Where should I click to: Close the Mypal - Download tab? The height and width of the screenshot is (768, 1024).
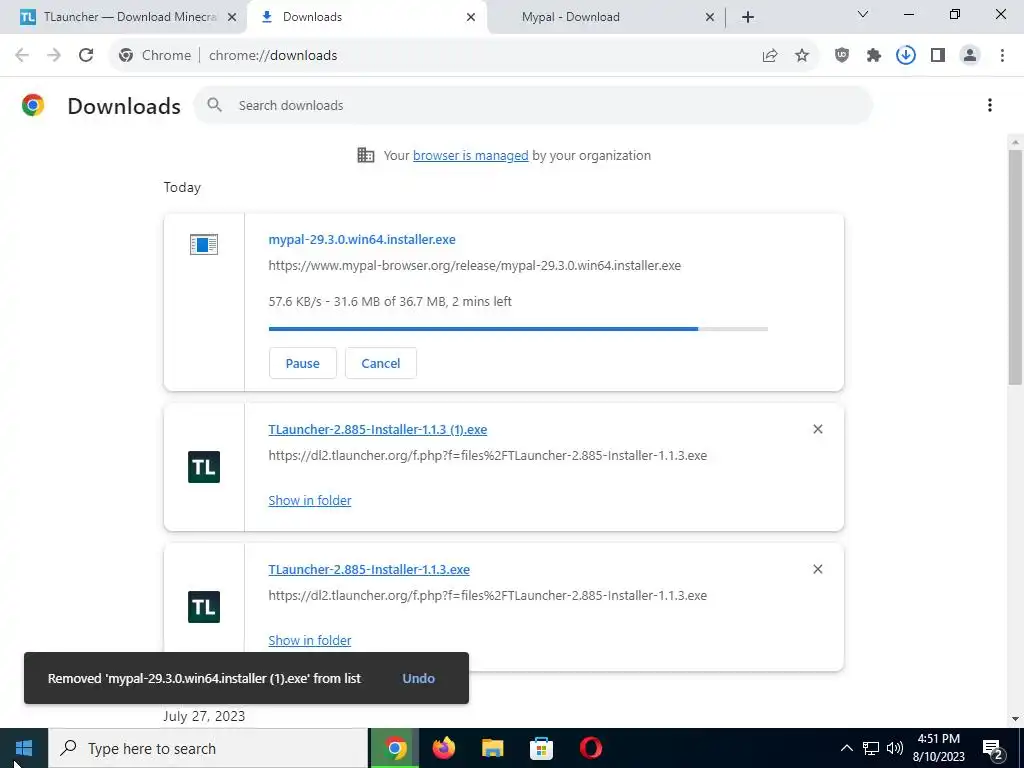[x=710, y=18]
